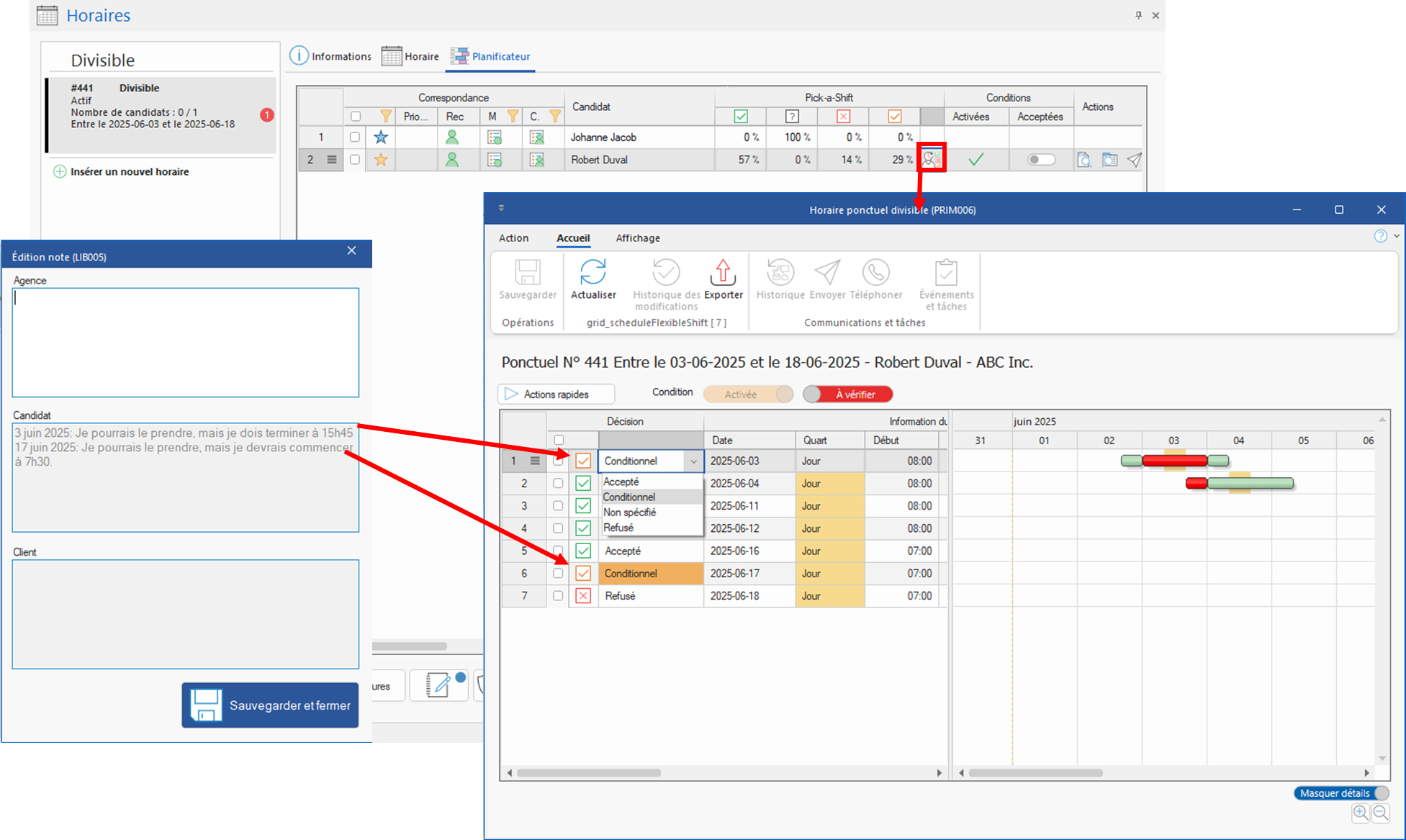The image size is (1406, 840).
Task: Expand the Conditionnel decision dropdown arrow
Action: pyautogui.click(x=693, y=461)
